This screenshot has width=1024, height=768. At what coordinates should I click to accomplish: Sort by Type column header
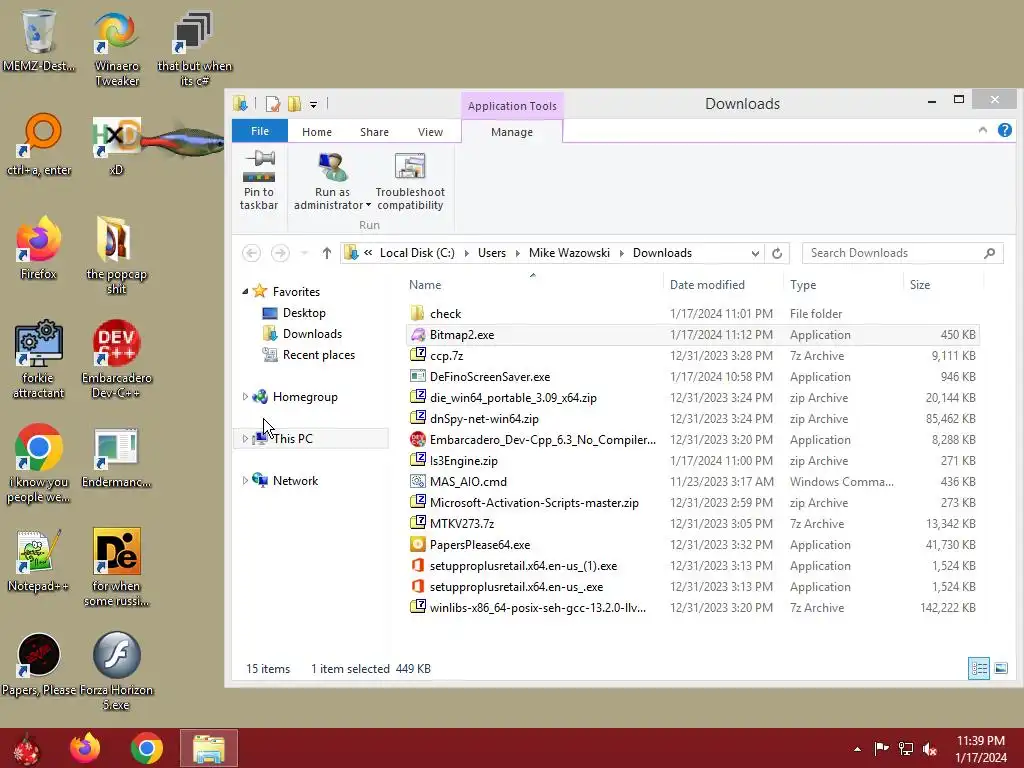pos(843,285)
